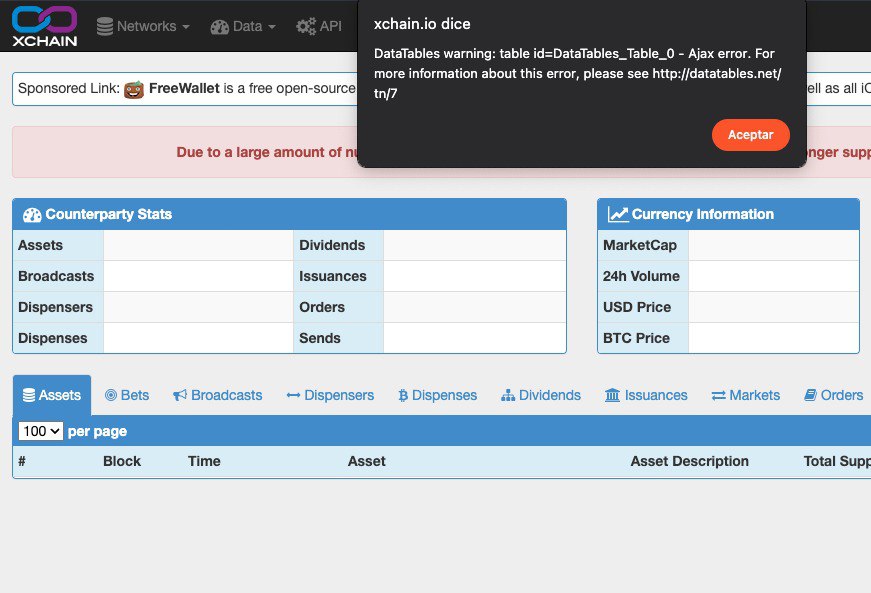The image size is (871, 593).
Task: Switch to the Markets tab
Action: click(746, 395)
